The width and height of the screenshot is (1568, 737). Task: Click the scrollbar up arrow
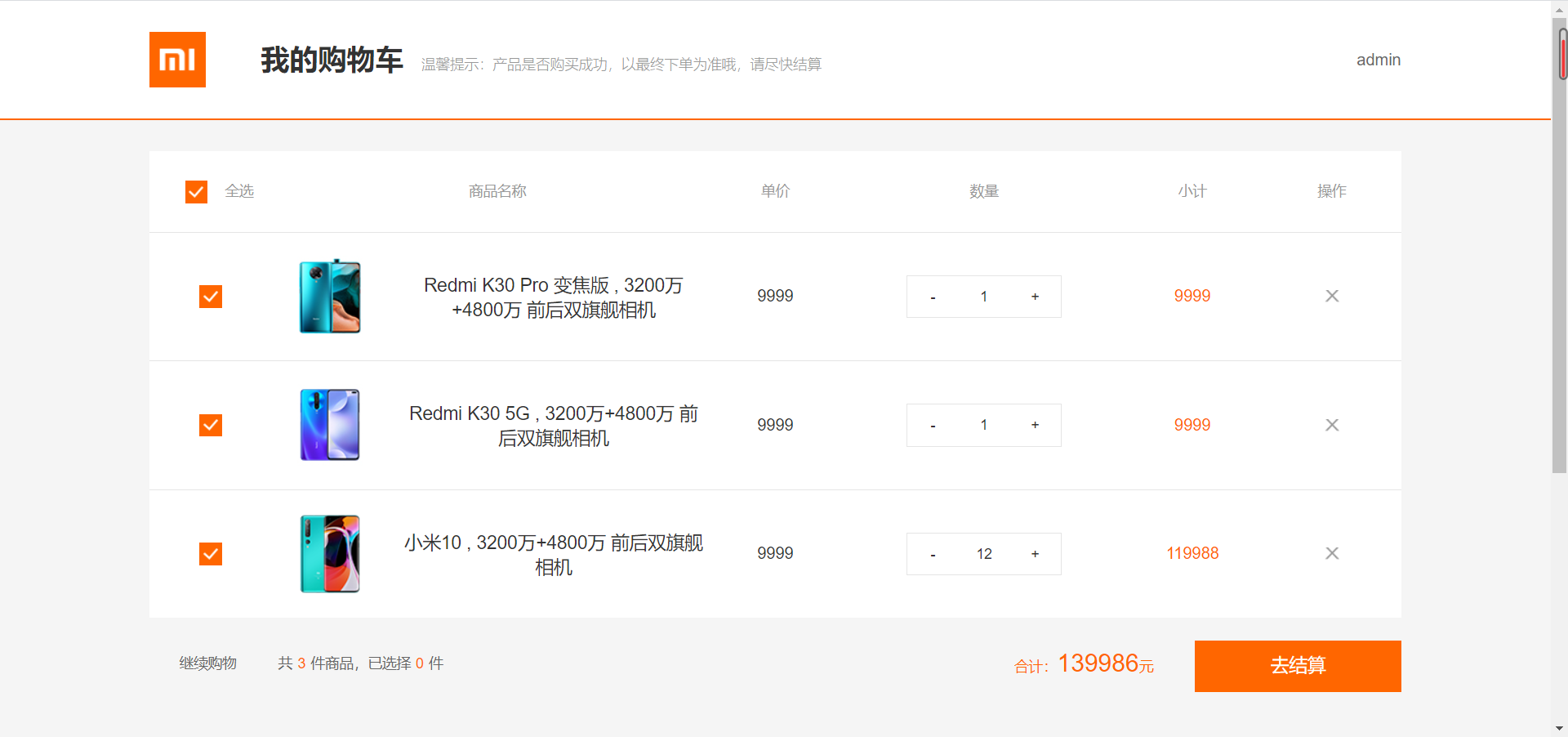click(1560, 9)
